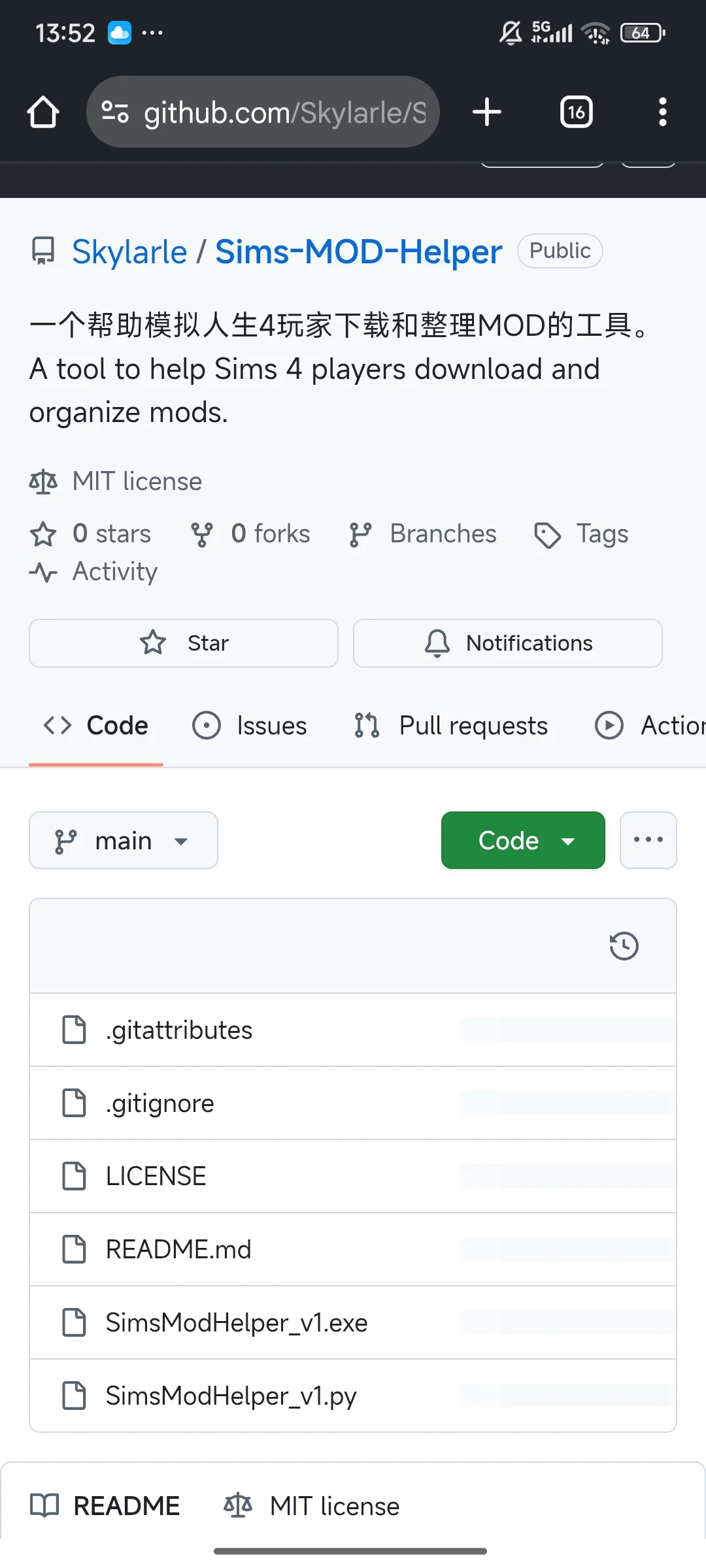Open the MIT license link

137,482
